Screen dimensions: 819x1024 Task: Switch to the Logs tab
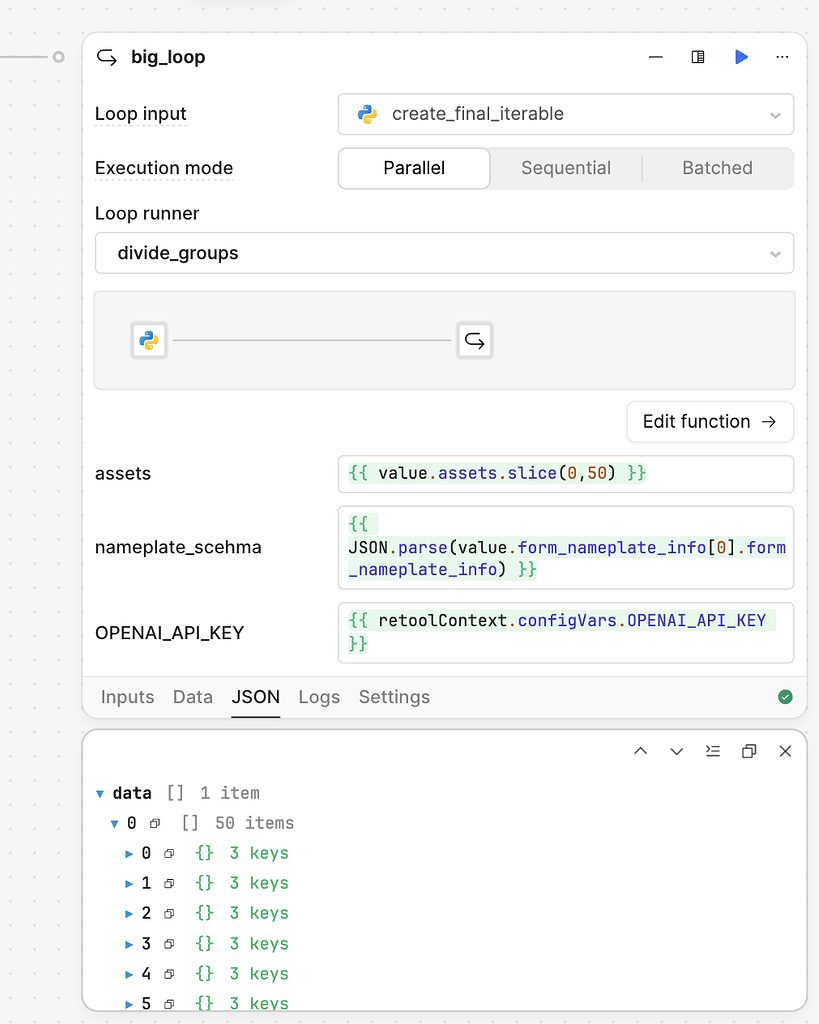click(x=319, y=697)
